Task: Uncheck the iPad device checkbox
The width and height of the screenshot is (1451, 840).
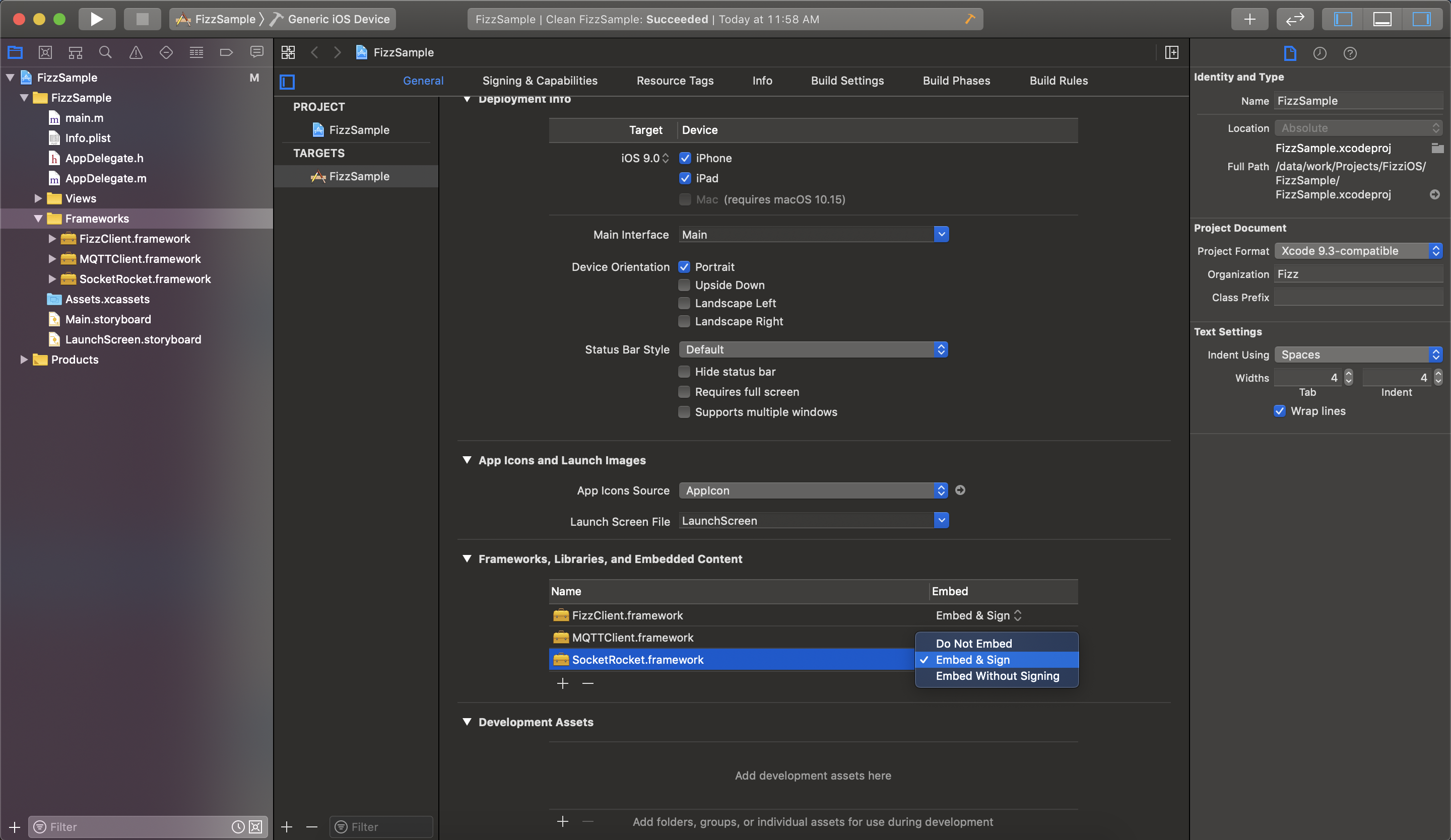Action: pyautogui.click(x=685, y=178)
